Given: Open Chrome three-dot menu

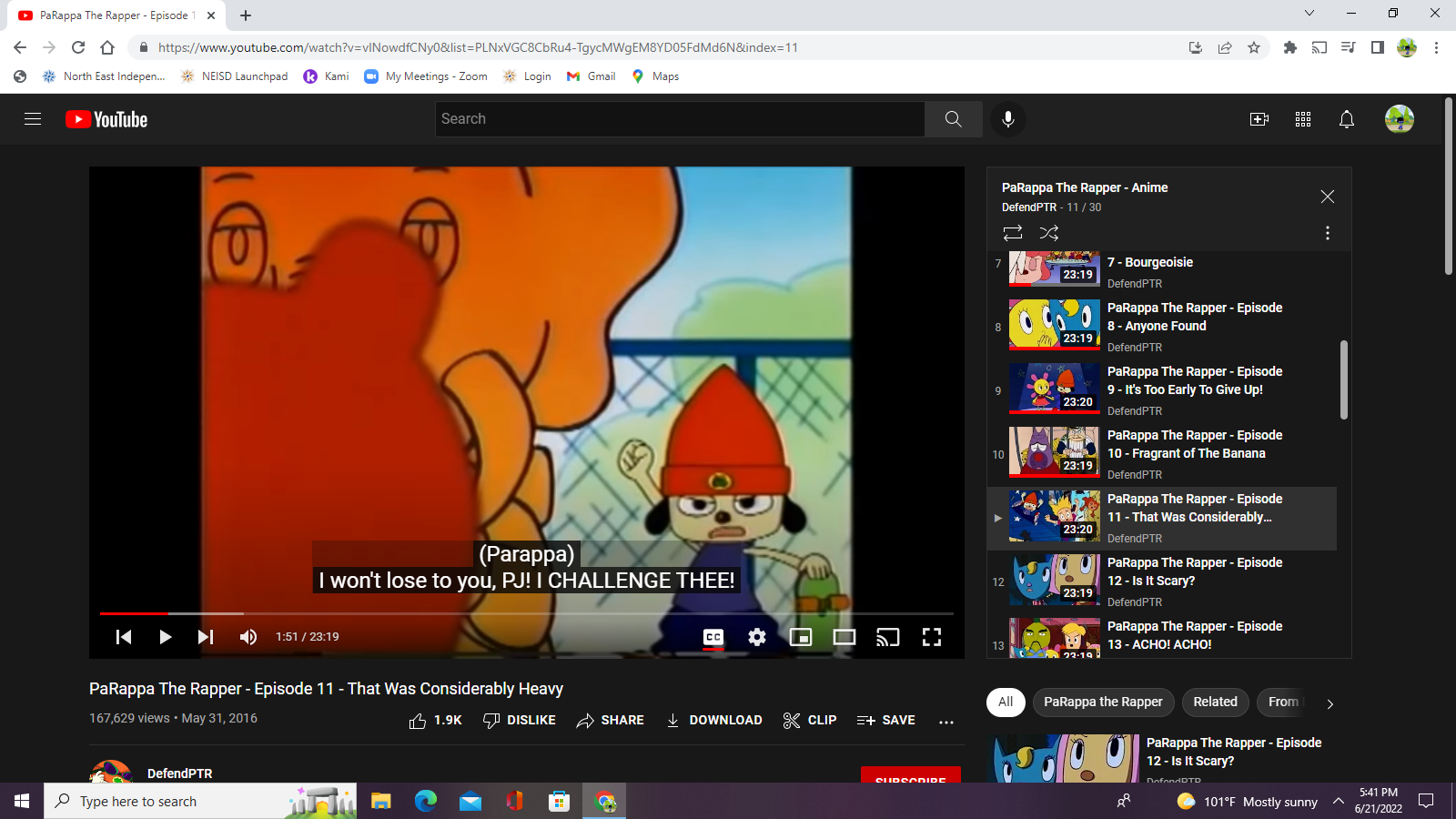Looking at the screenshot, I should (x=1436, y=47).
